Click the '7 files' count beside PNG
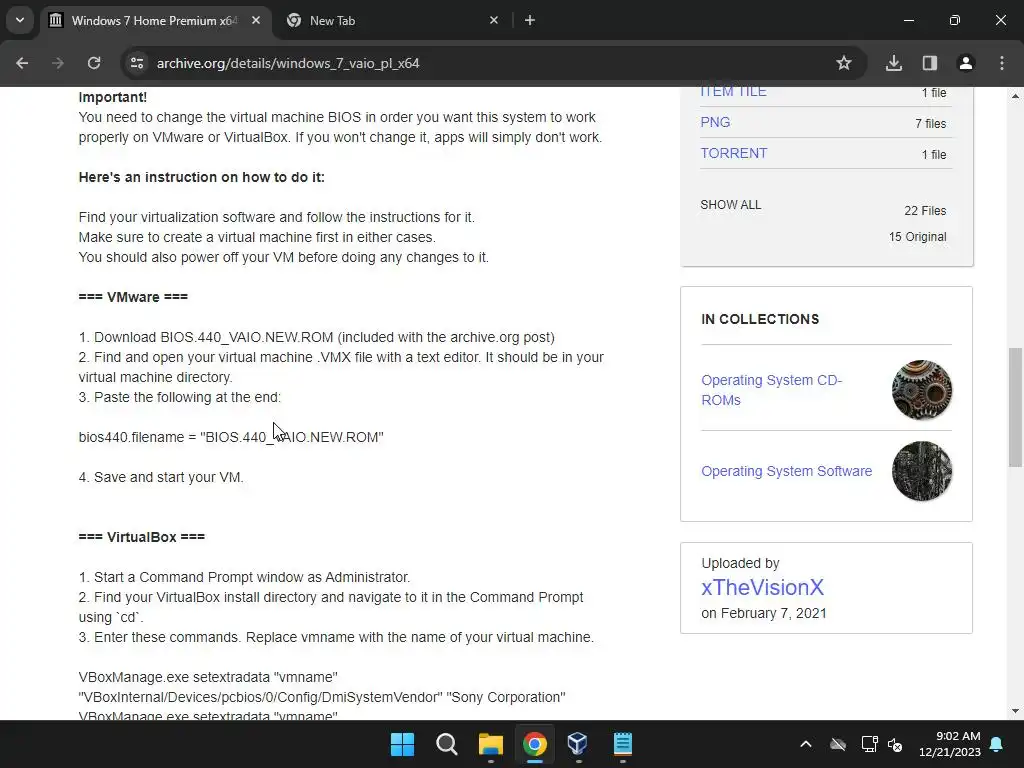 point(930,123)
